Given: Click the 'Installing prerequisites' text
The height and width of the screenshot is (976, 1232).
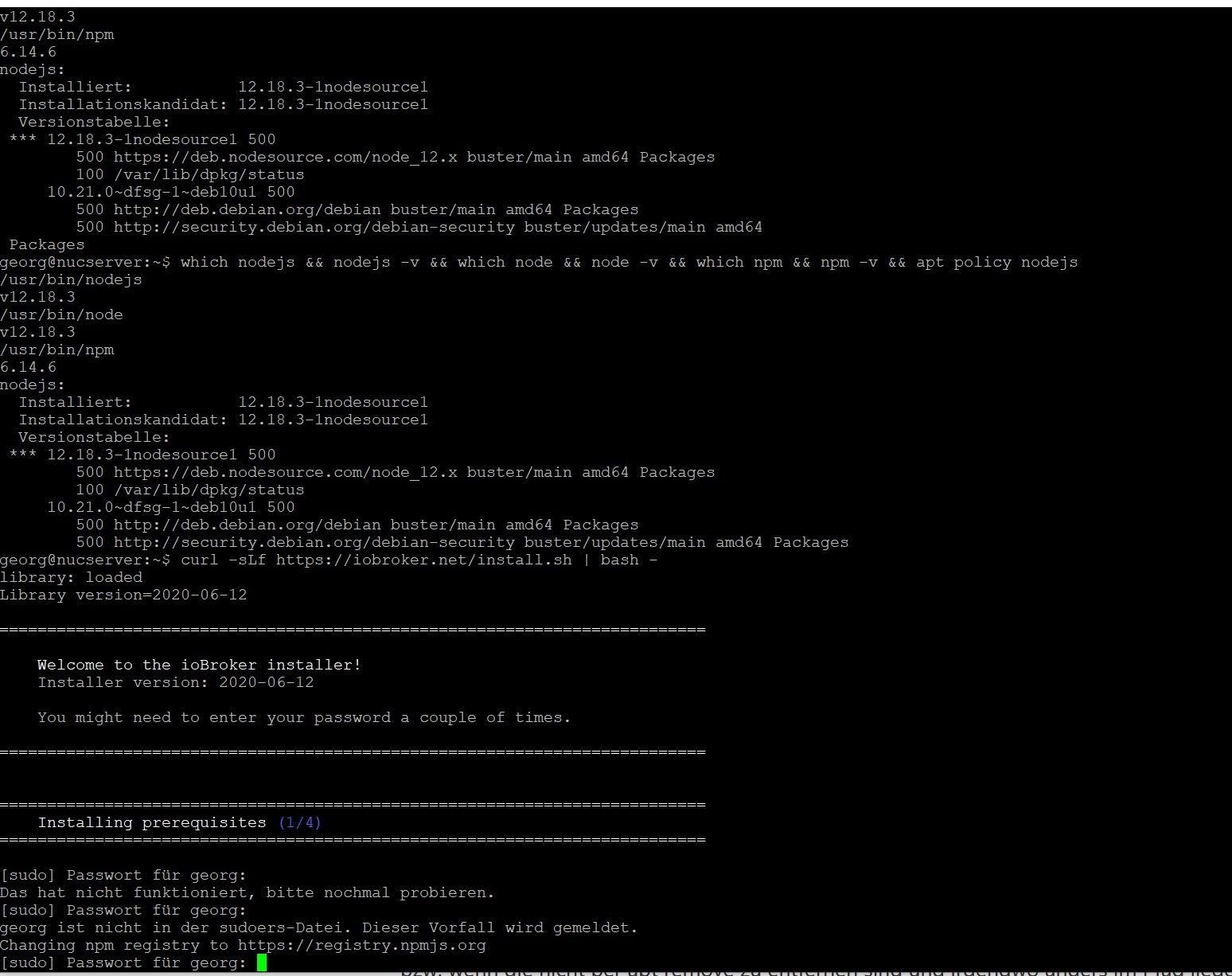Looking at the screenshot, I should point(152,823).
